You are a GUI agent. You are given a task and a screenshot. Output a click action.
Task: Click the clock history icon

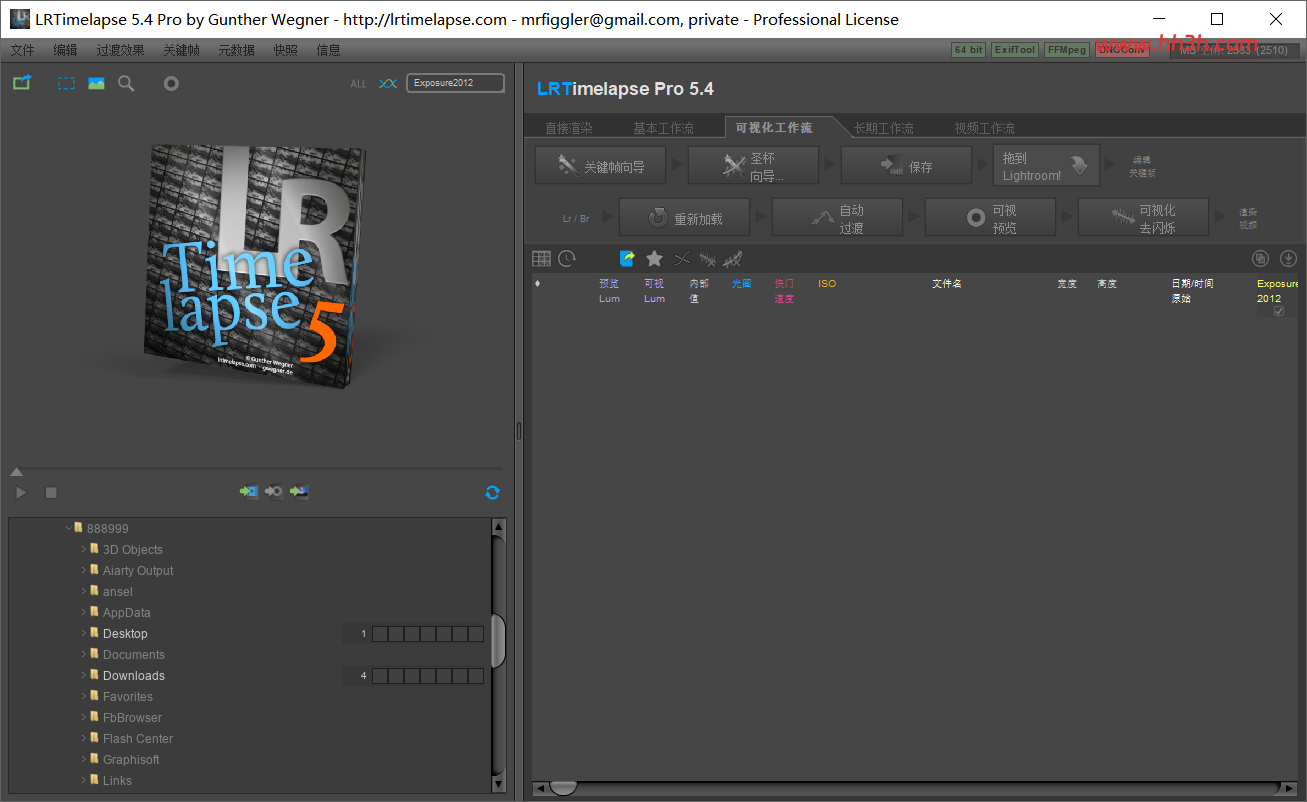pyautogui.click(x=567, y=259)
